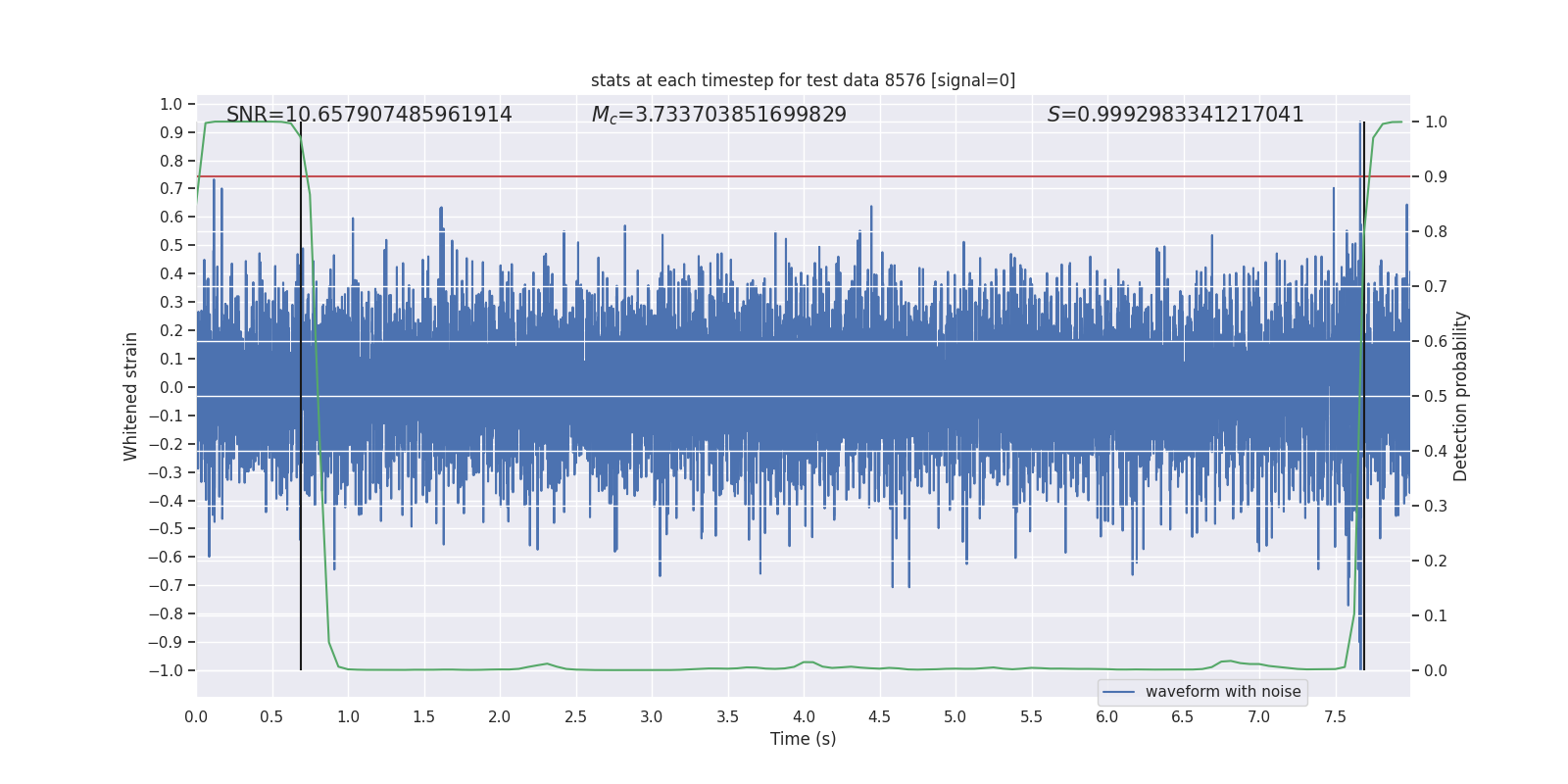Click the 4.0 tick on the time axis
This screenshot has height=784, width=1568.
point(804,716)
